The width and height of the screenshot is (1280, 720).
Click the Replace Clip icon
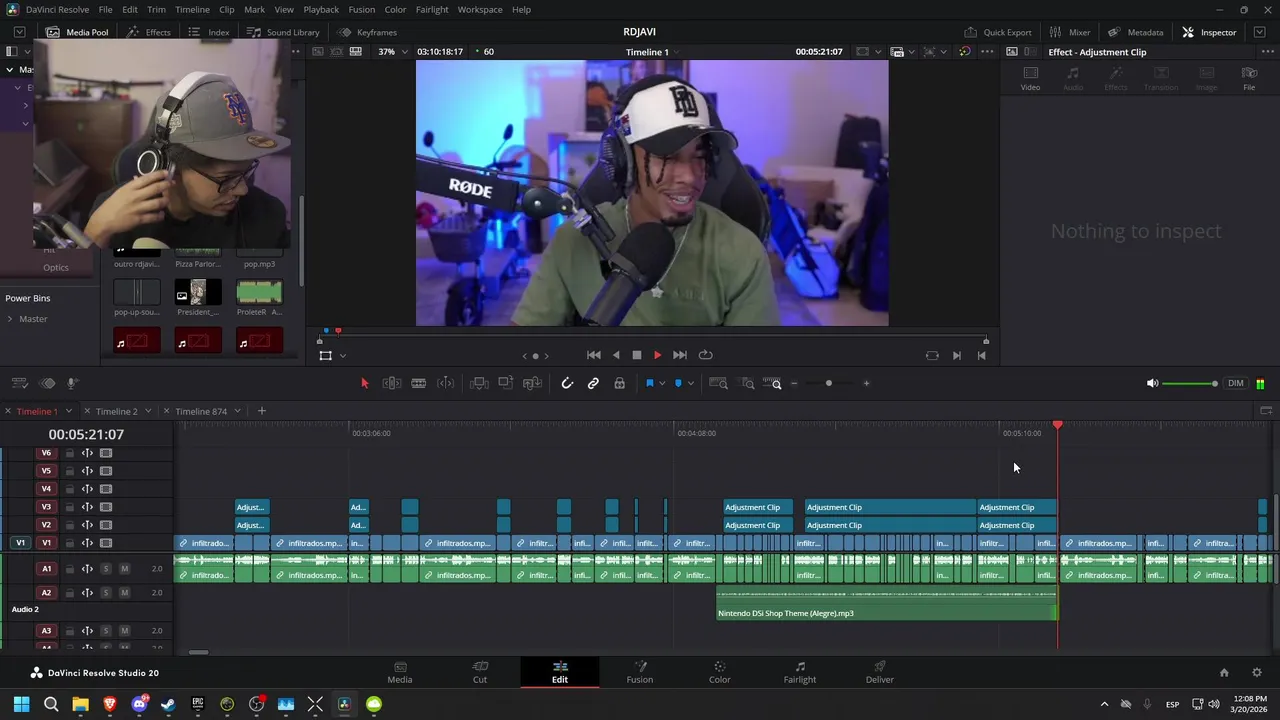[x=533, y=383]
